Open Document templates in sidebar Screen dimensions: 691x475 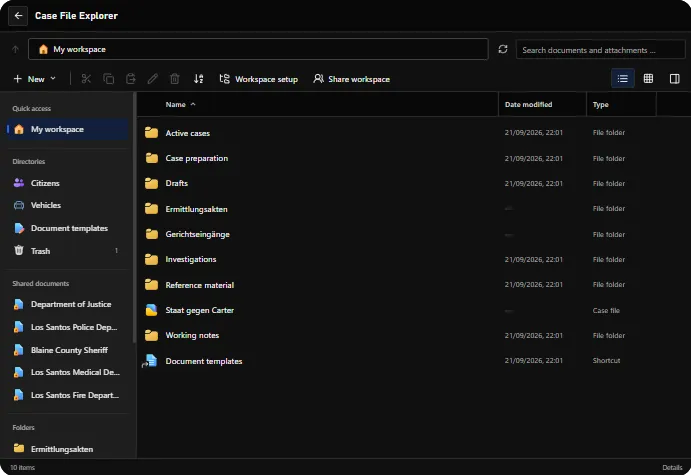pos(68,228)
